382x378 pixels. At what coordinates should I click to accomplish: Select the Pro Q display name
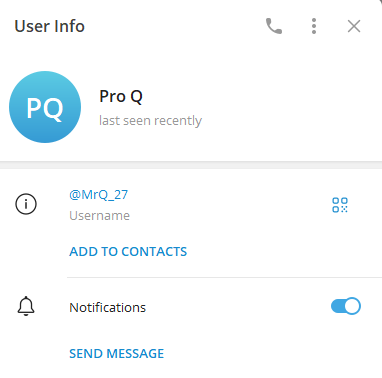[x=121, y=97]
